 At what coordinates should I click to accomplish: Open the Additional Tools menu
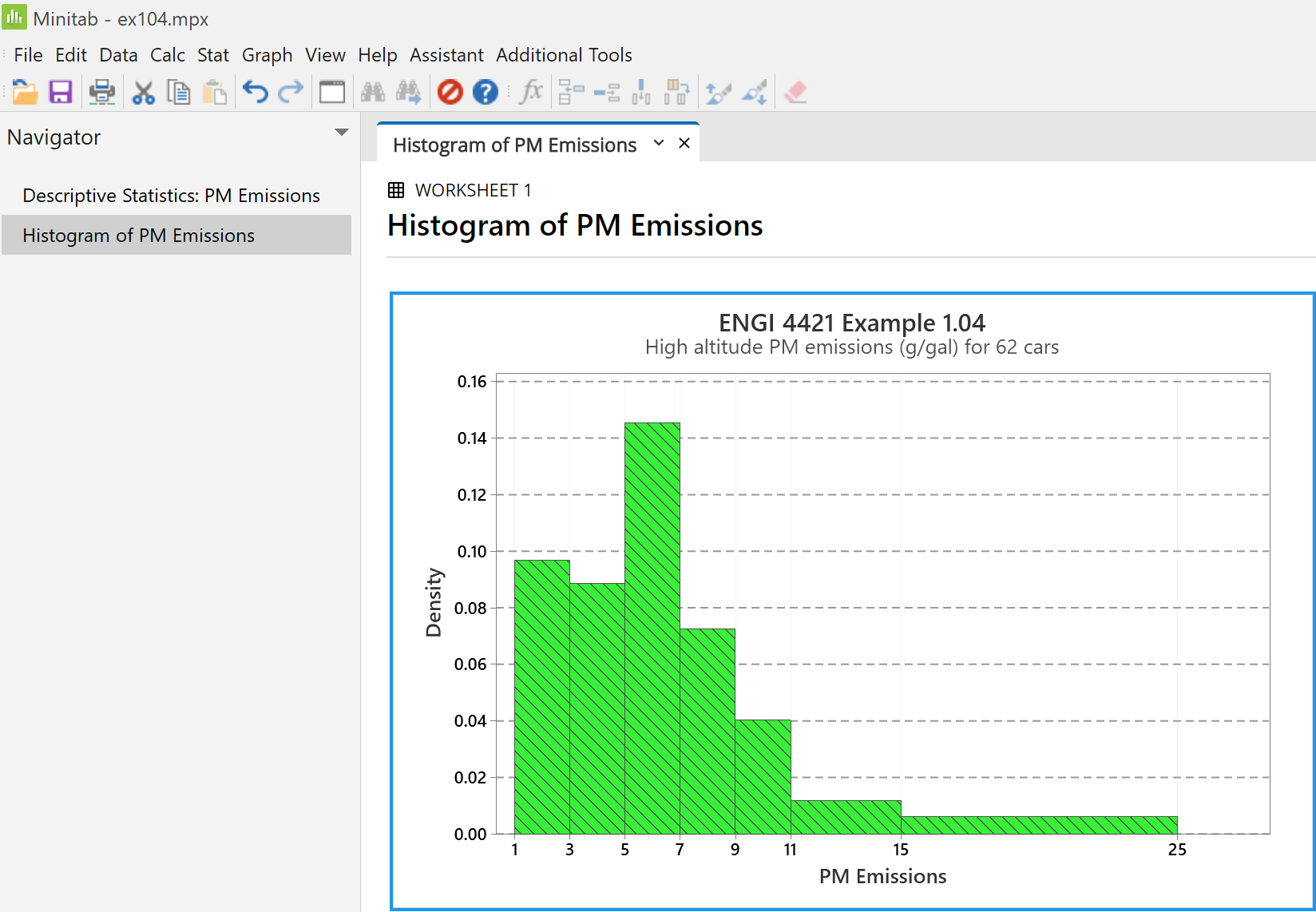coord(564,55)
